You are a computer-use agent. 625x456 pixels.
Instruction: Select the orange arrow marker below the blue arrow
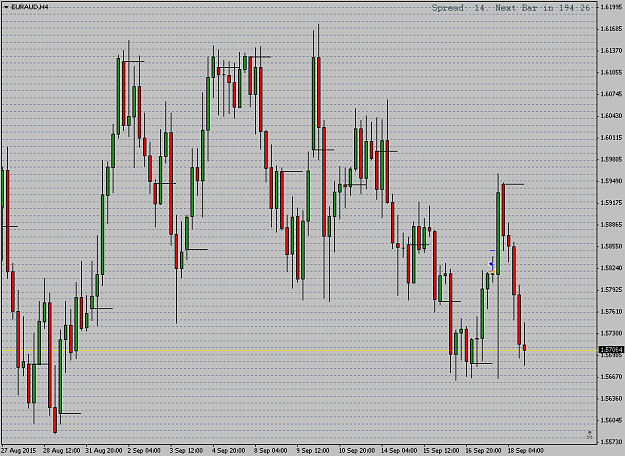[x=493, y=272]
